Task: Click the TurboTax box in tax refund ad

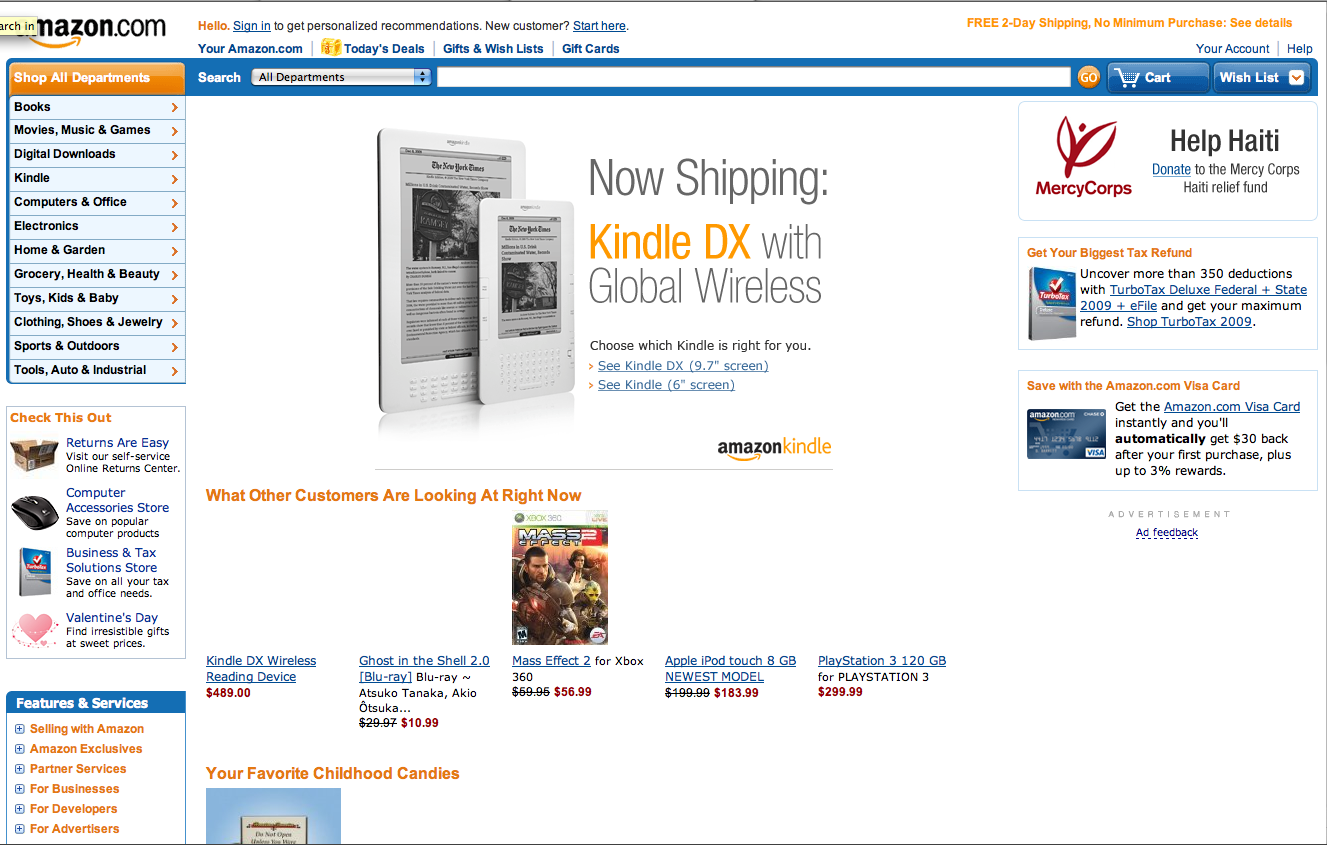Action: [x=1052, y=304]
